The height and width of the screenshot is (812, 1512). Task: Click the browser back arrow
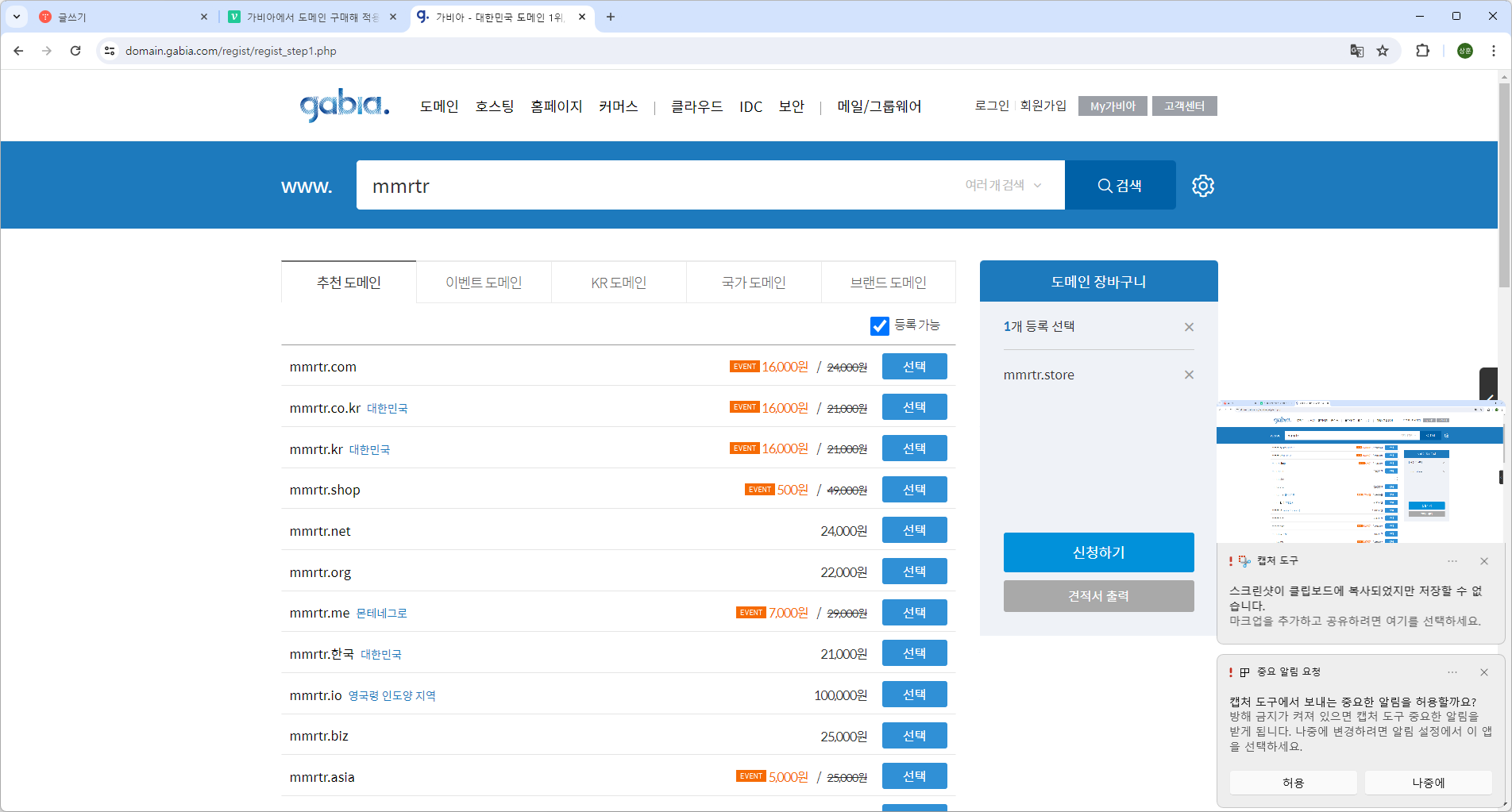tap(18, 51)
